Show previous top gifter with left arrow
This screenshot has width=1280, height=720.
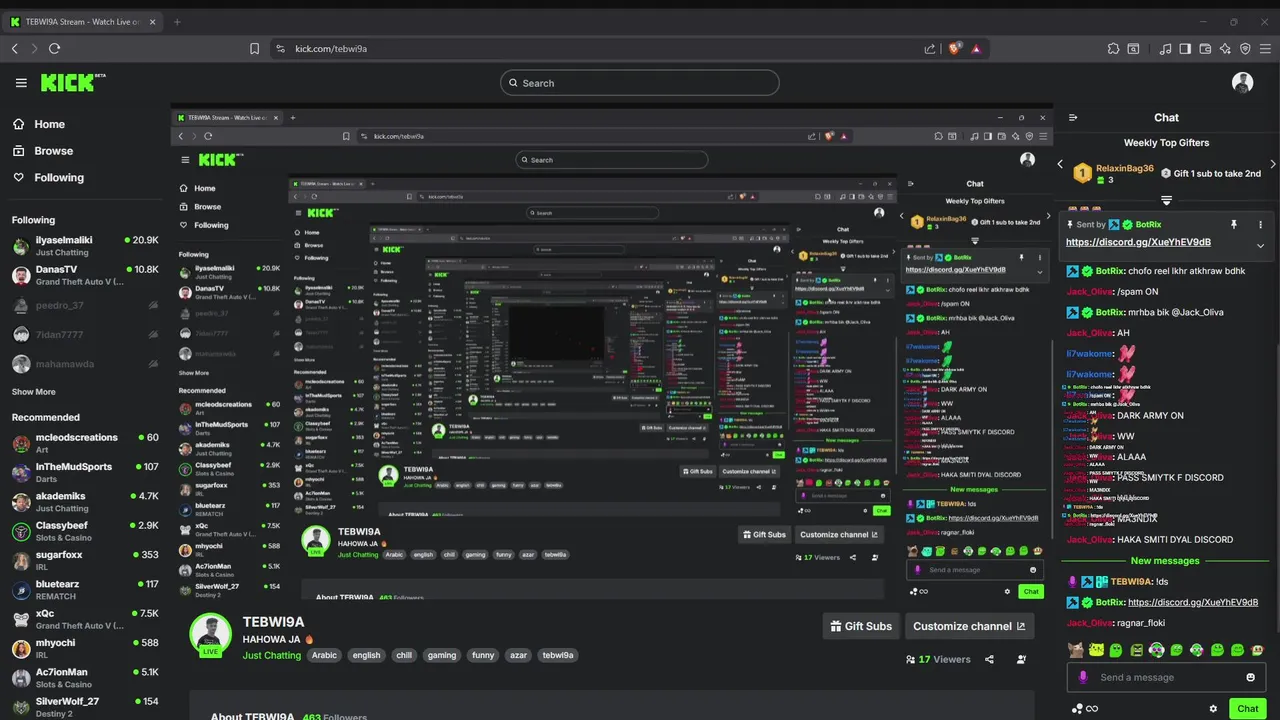1060,164
